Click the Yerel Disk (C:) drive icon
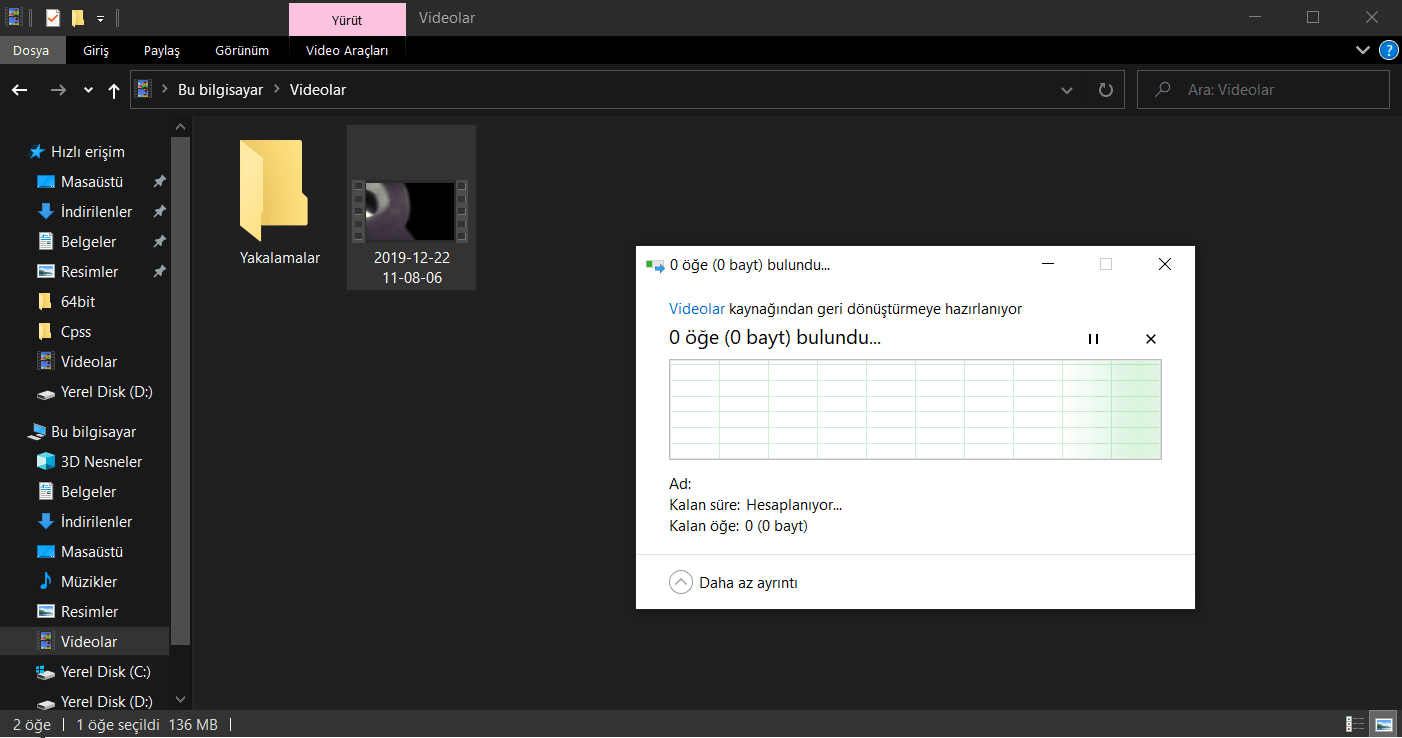Viewport: 1402px width, 738px height. [45, 672]
